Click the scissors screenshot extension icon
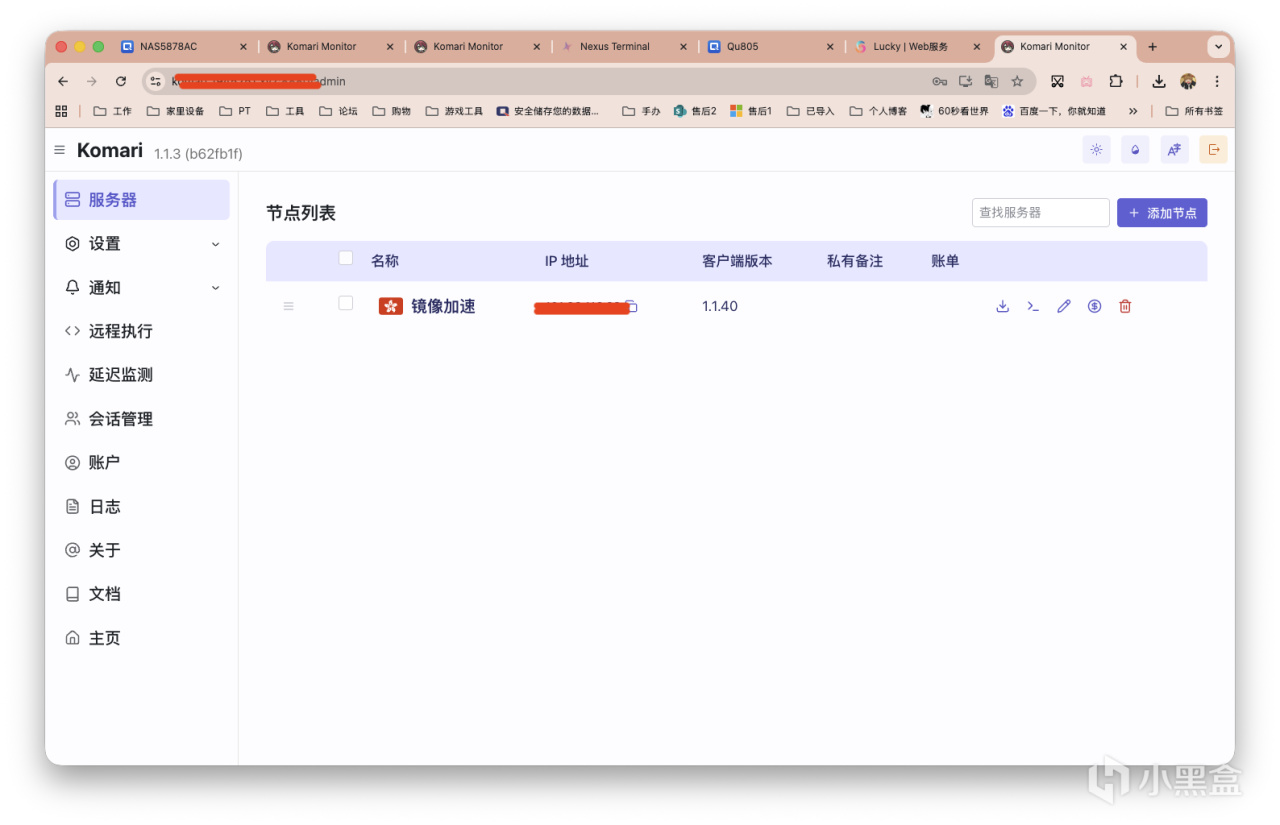Image resolution: width=1280 pixels, height=825 pixels. click(x=1057, y=82)
